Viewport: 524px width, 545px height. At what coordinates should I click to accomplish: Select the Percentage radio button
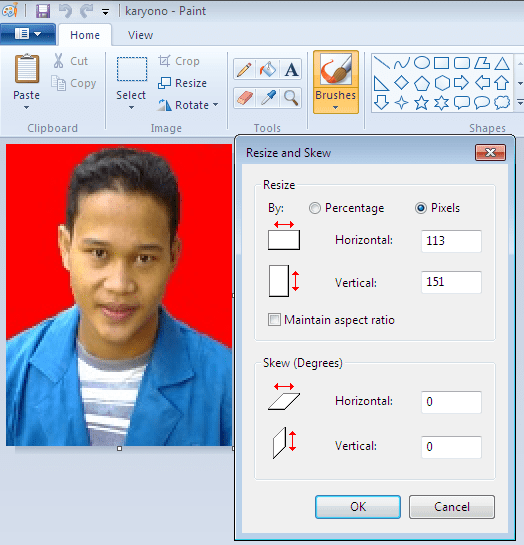pos(315,208)
